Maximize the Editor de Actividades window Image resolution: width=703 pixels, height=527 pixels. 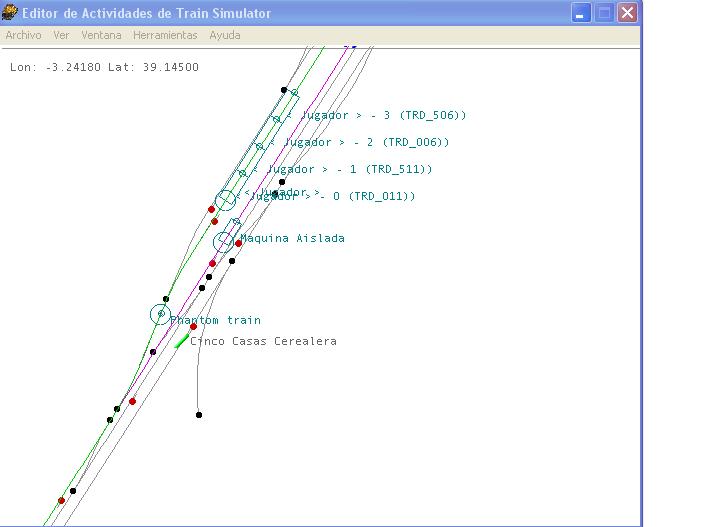point(604,13)
